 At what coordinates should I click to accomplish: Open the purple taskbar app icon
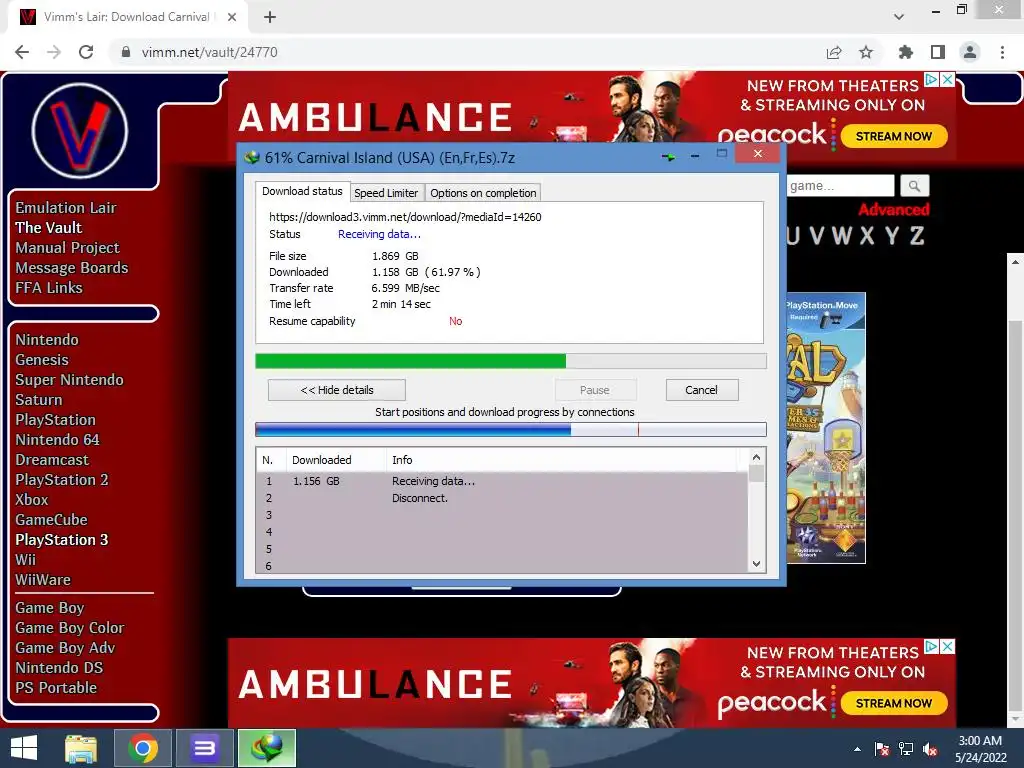[204, 748]
